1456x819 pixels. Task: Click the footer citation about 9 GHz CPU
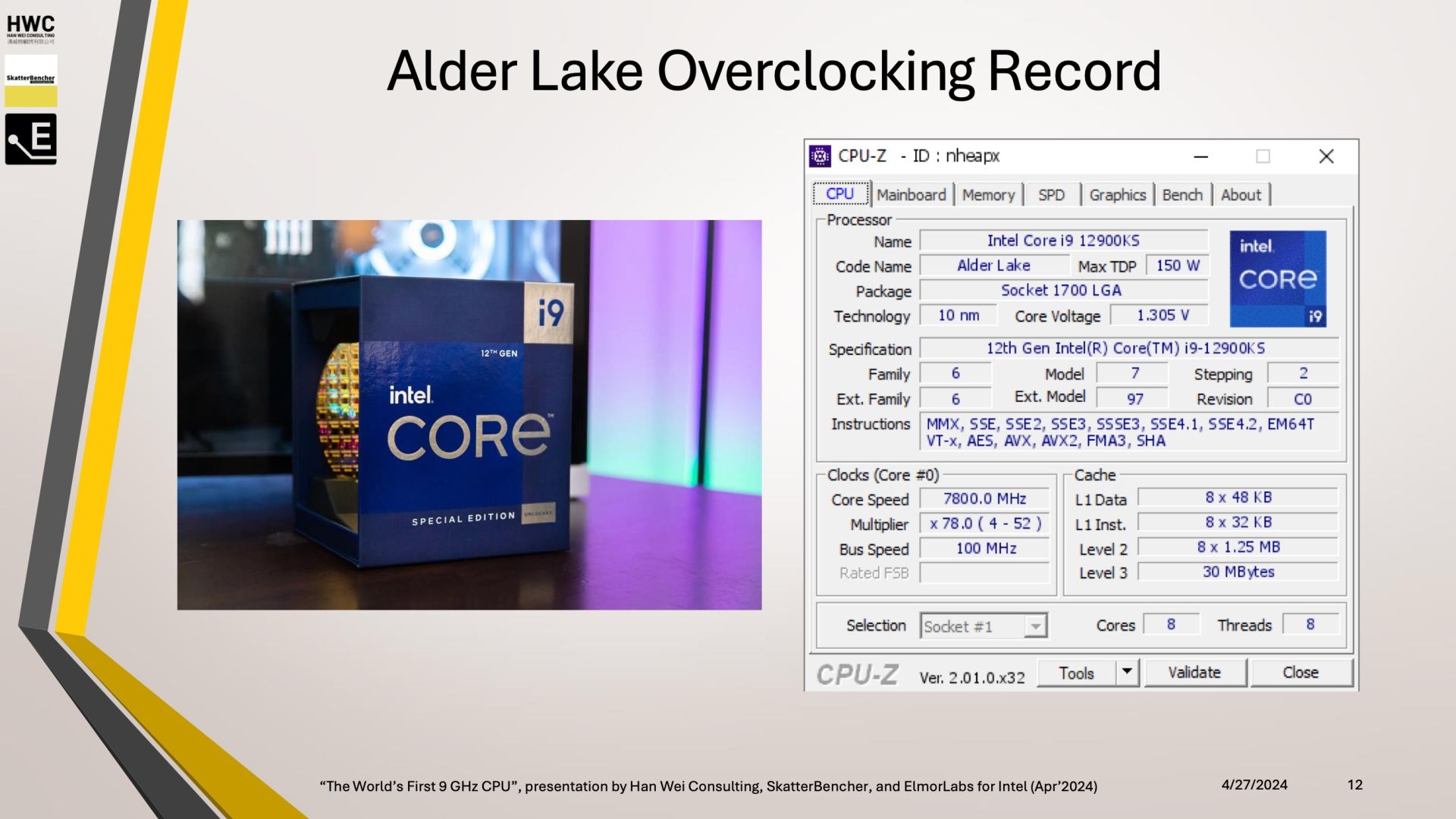tap(708, 786)
